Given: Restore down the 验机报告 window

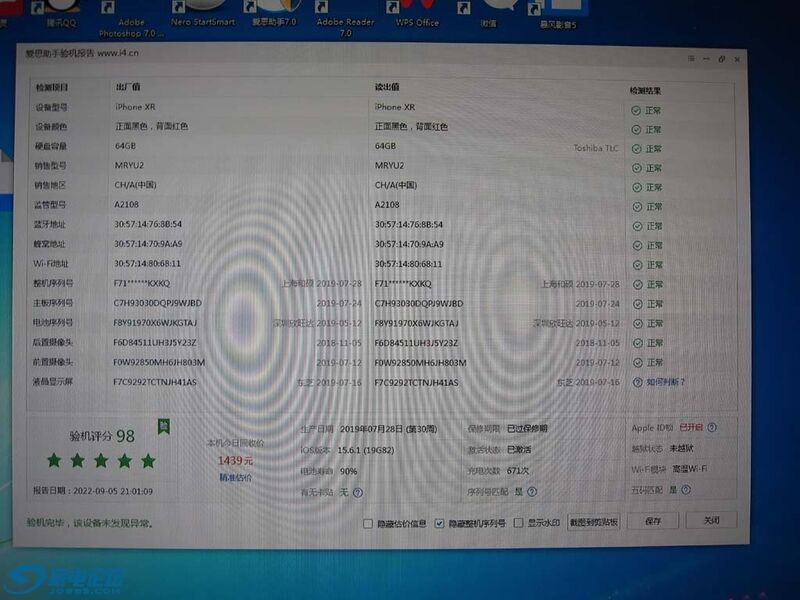Looking at the screenshot, I should (721, 59).
